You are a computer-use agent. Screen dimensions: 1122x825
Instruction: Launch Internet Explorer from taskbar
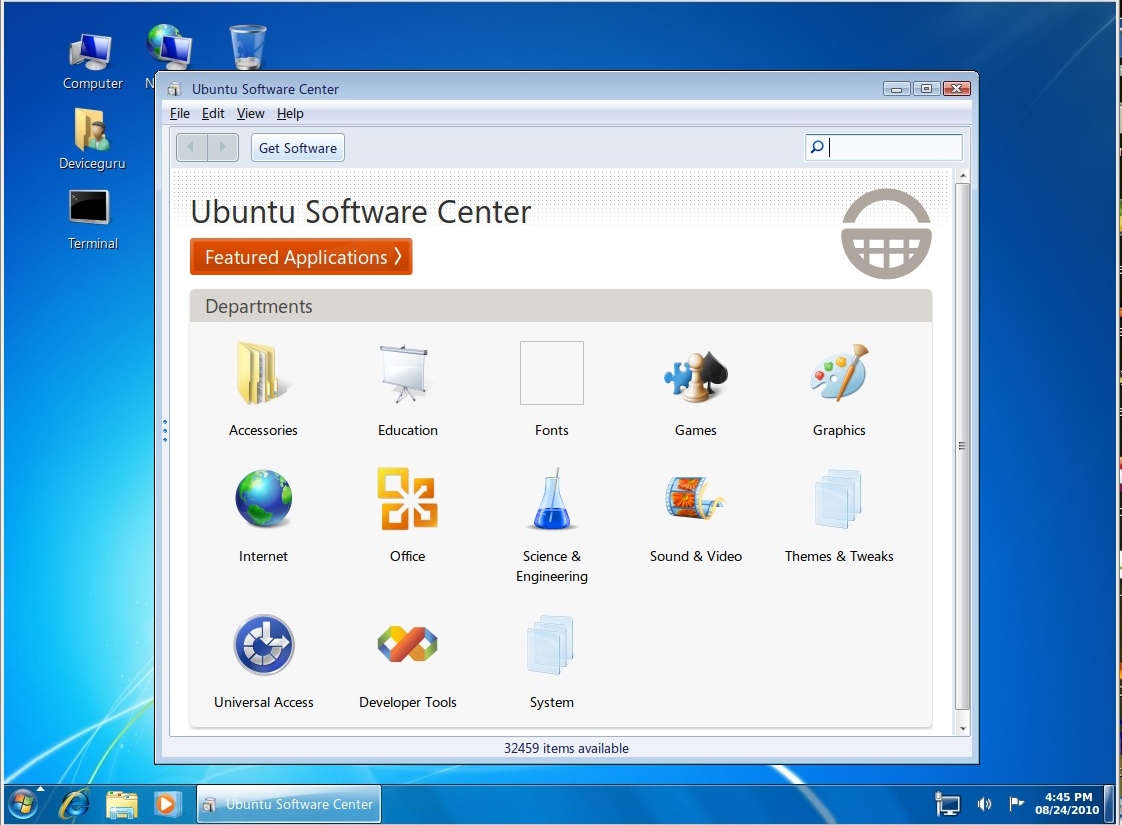[x=74, y=804]
